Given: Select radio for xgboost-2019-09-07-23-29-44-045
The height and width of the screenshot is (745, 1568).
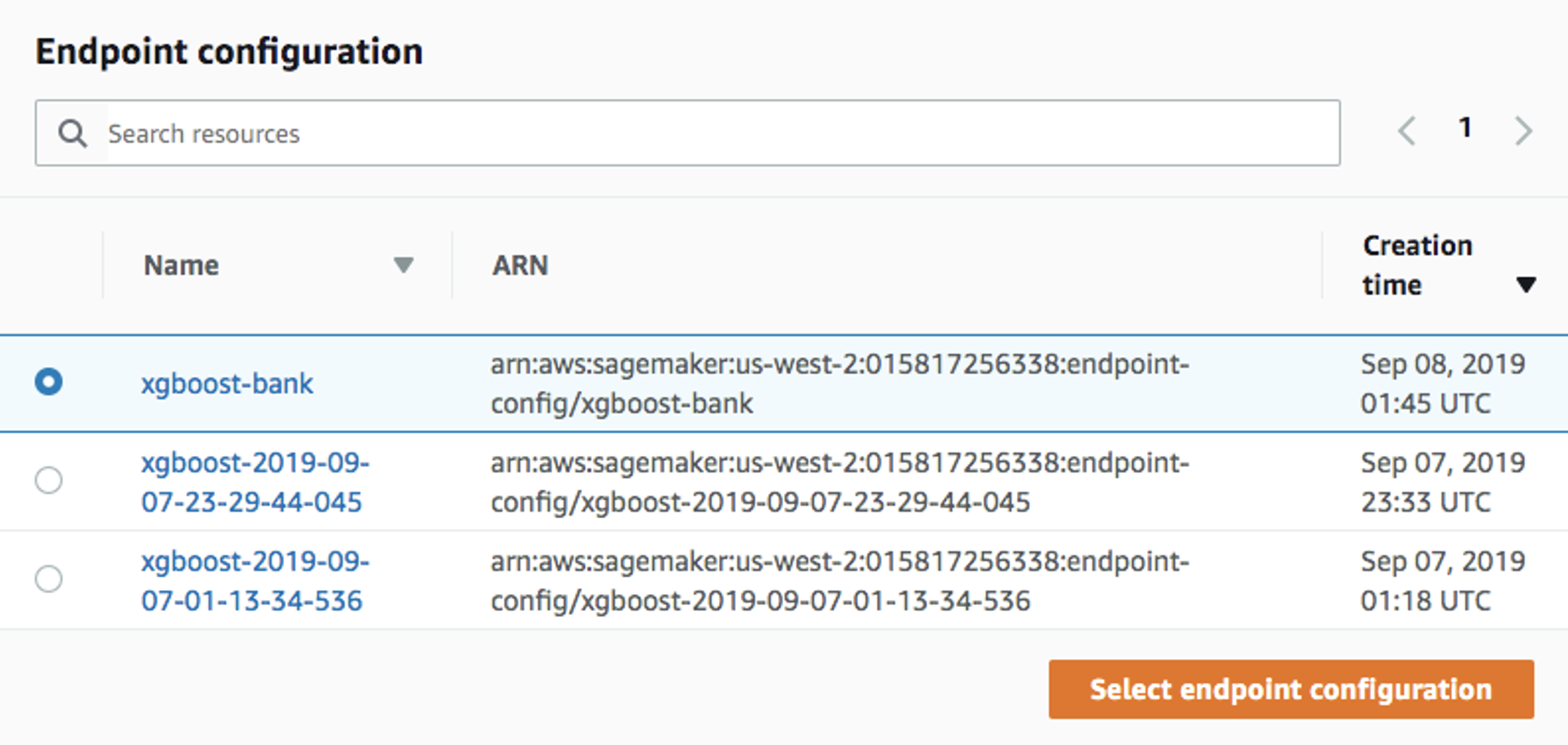Looking at the screenshot, I should click(x=49, y=482).
